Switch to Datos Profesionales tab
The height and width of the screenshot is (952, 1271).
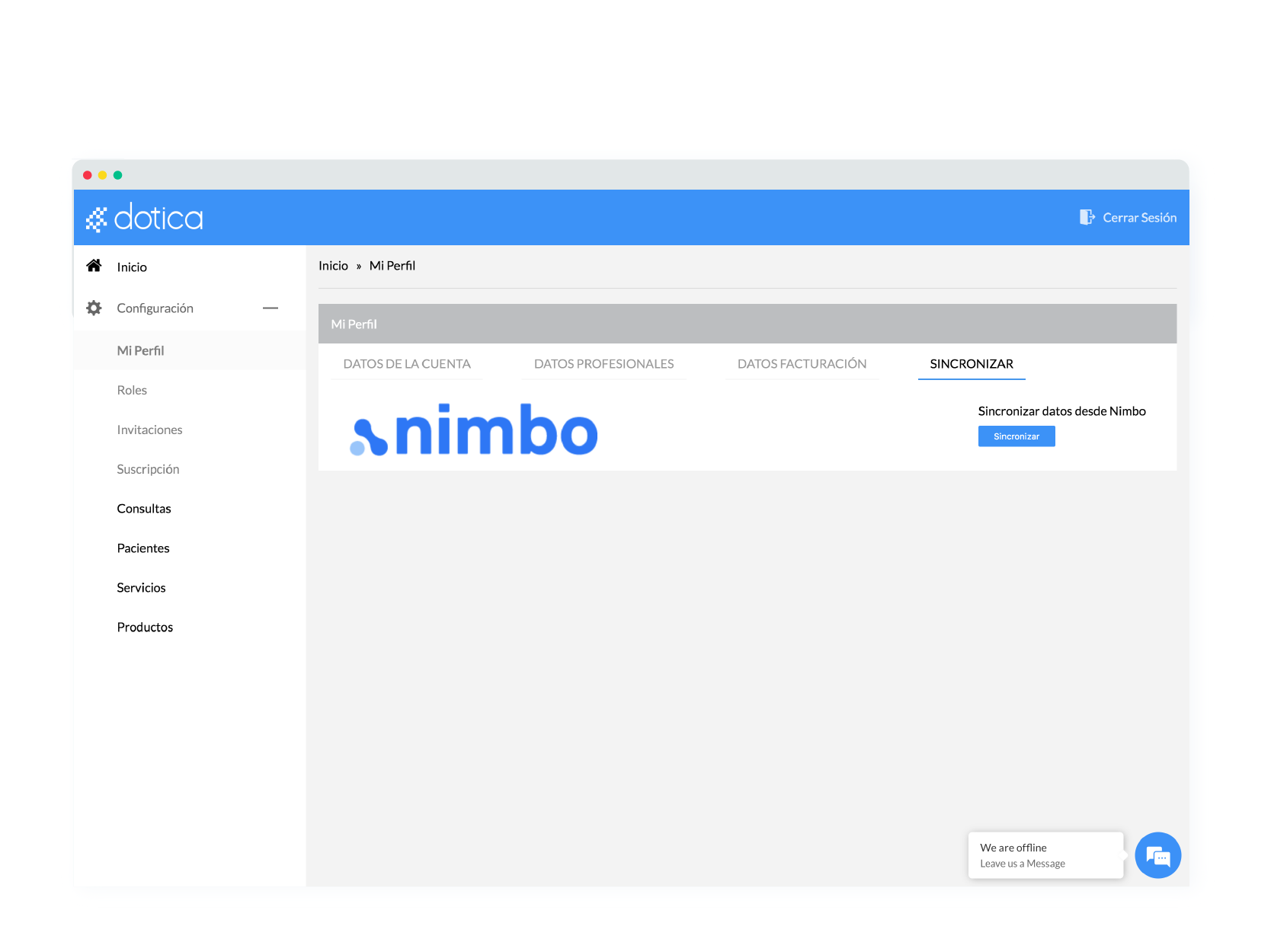point(603,364)
